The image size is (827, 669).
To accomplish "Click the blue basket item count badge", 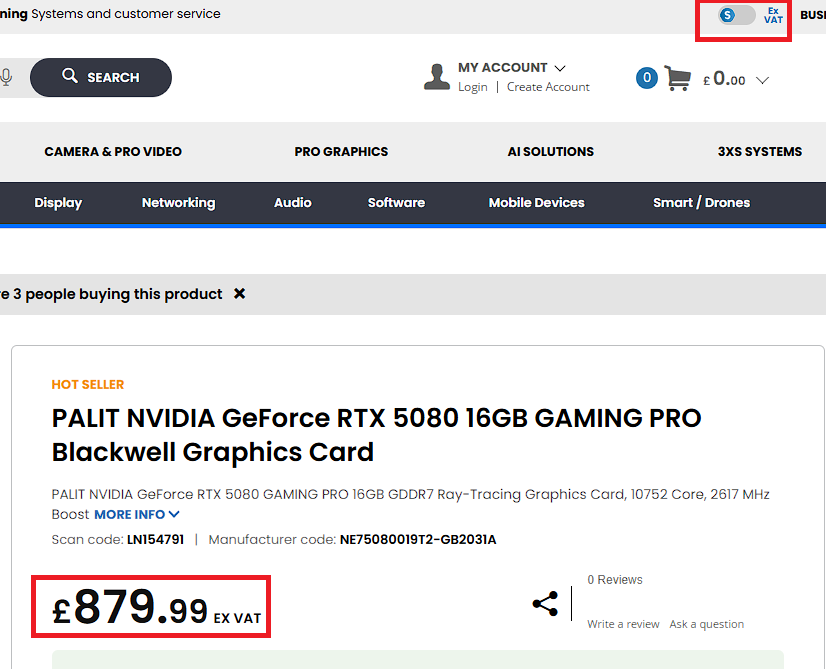I will pyautogui.click(x=647, y=77).
